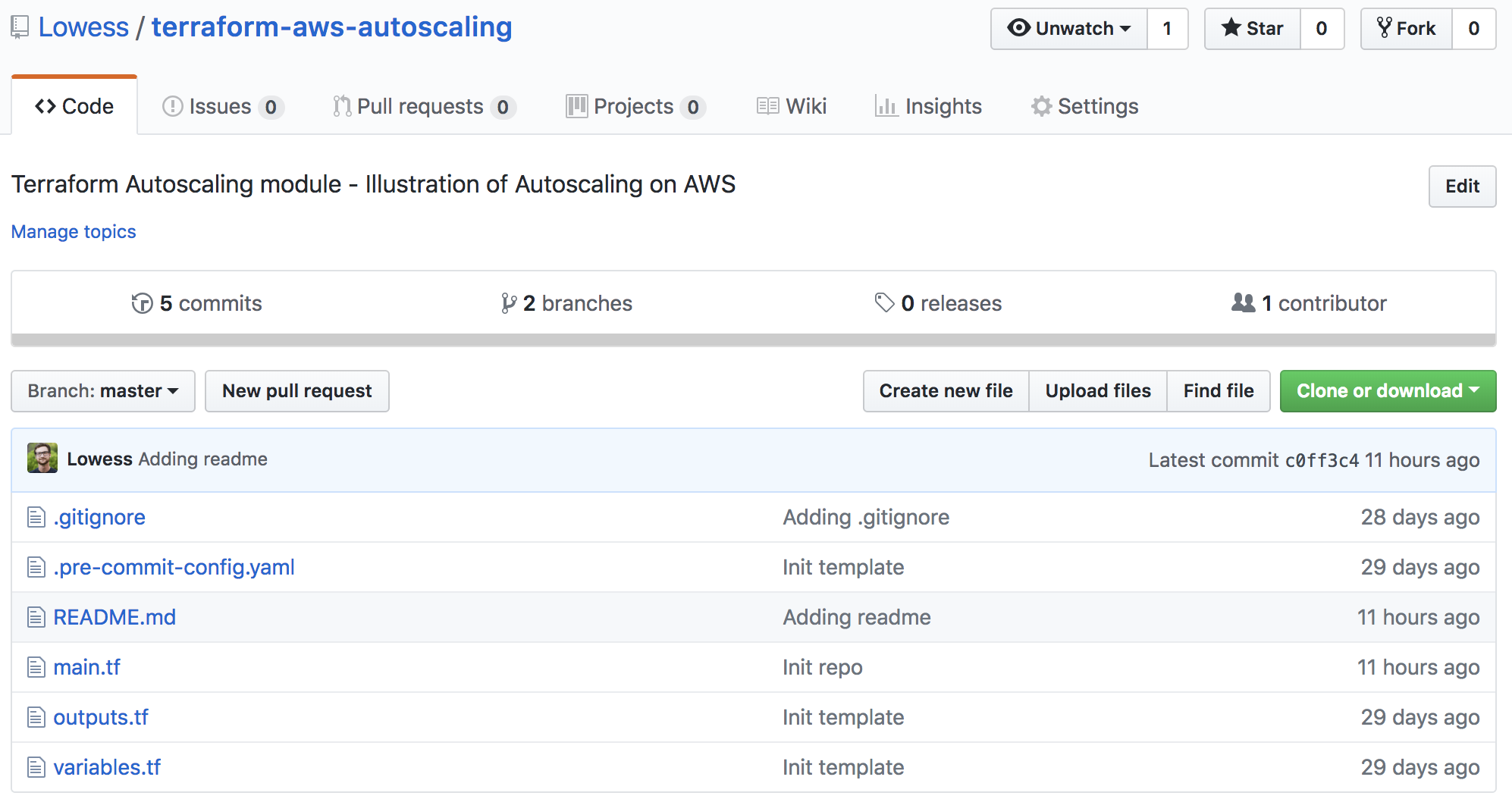Open the .pre-commit-config.yaml file
The width and height of the screenshot is (1512, 802).
click(x=174, y=567)
